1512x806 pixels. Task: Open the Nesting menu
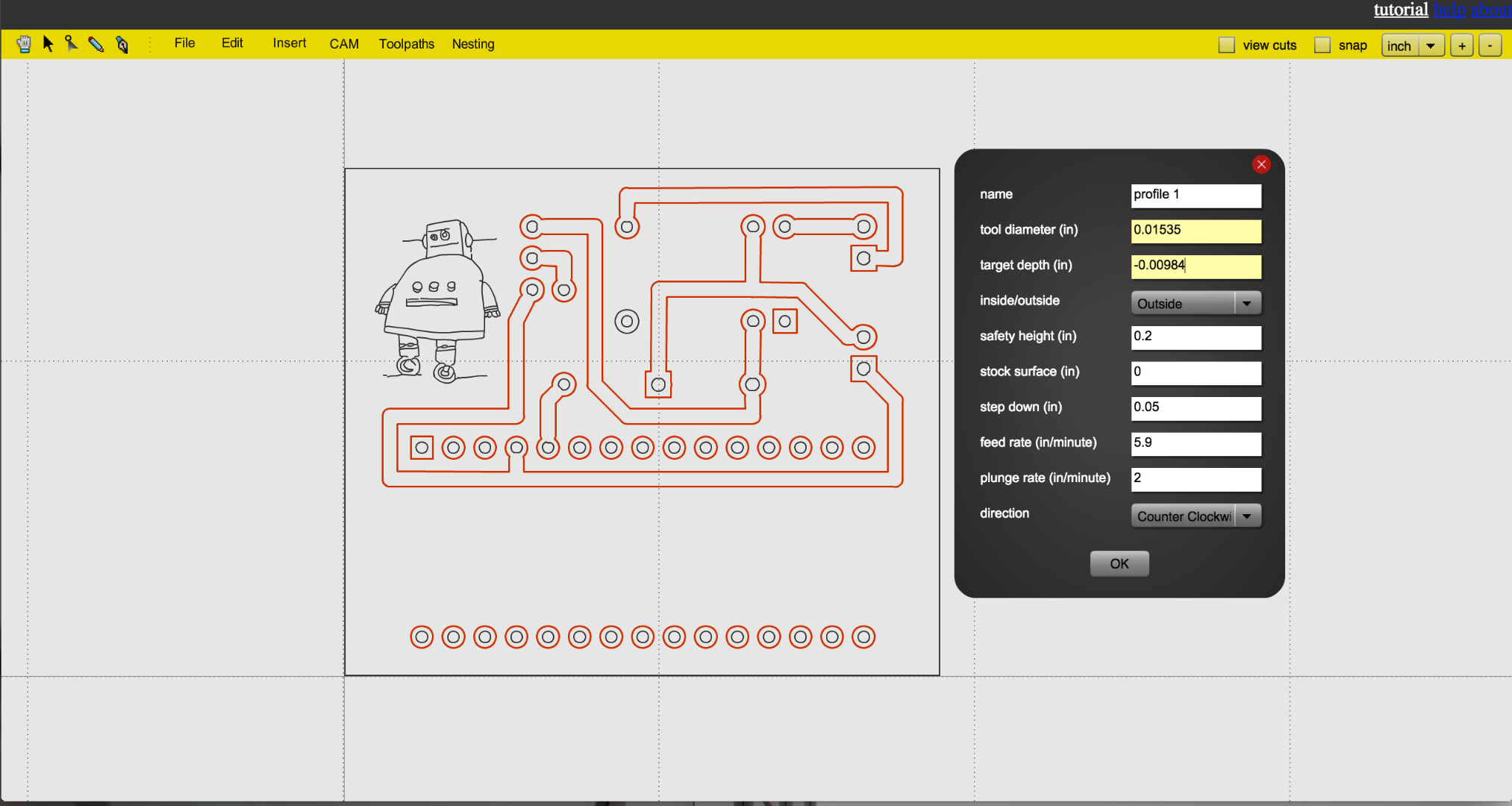[x=473, y=44]
